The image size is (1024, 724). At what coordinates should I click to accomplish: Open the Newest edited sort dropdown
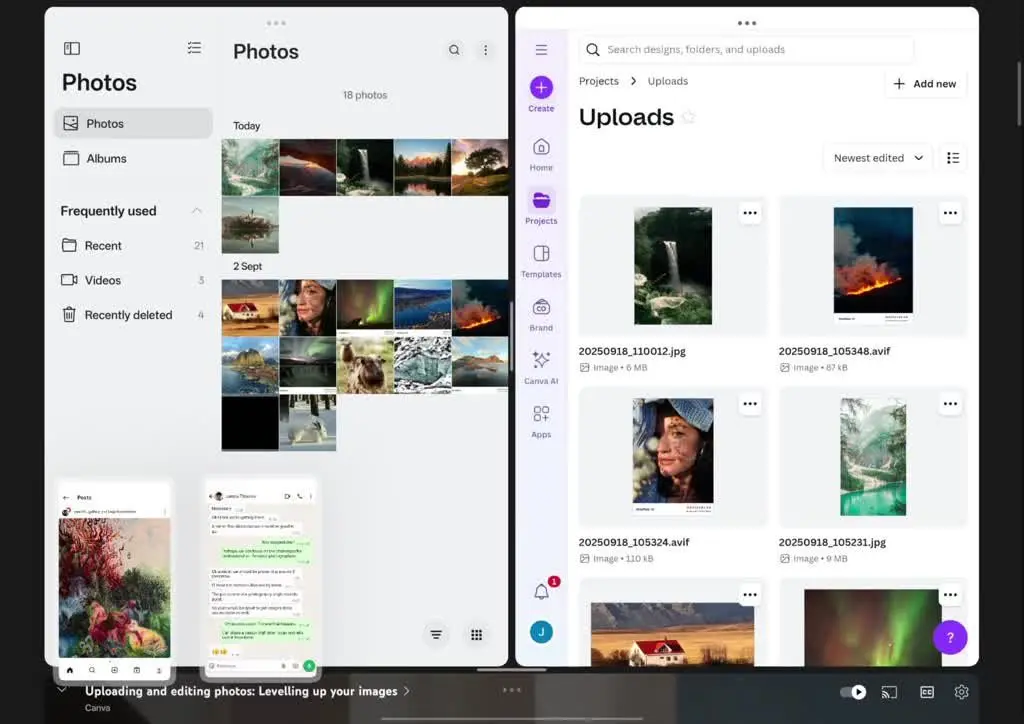[x=877, y=158]
